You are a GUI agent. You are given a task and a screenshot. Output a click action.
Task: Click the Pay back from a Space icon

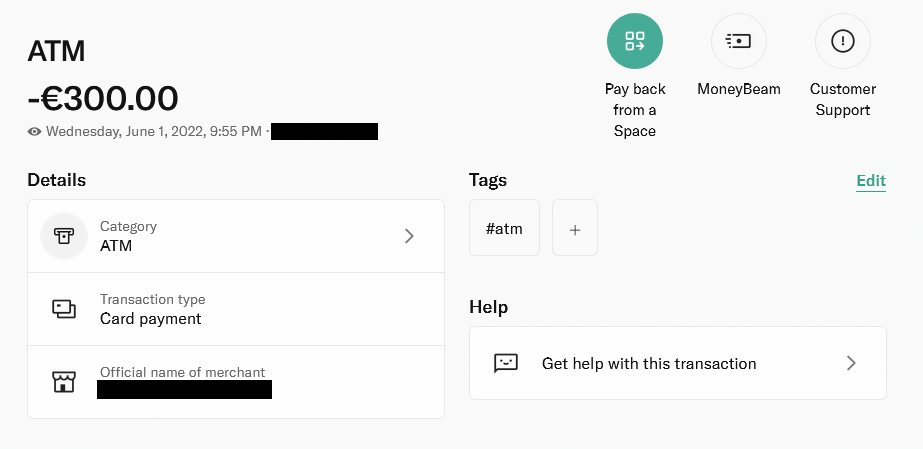tap(635, 41)
